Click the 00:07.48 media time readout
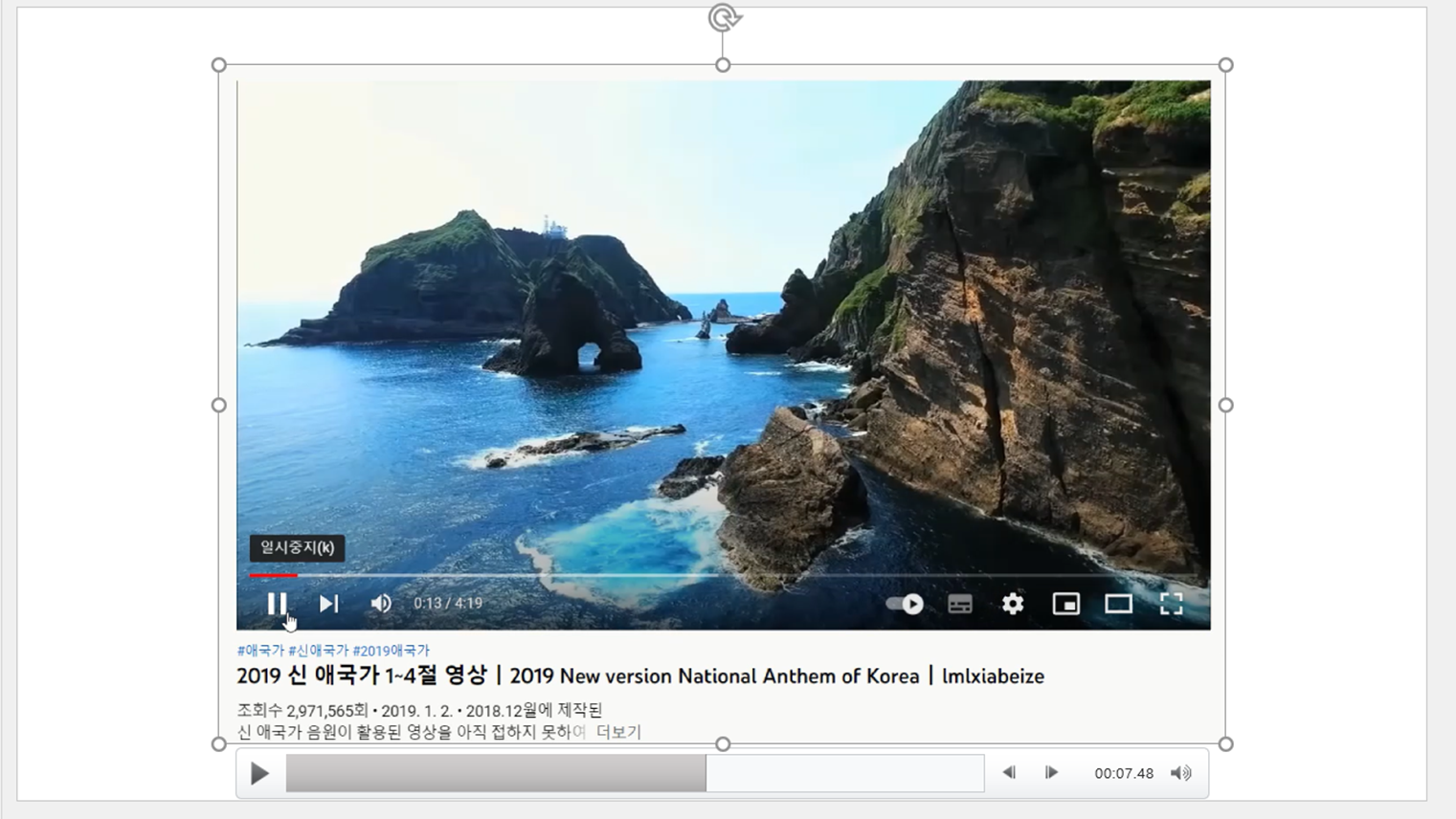This screenshot has width=1456, height=819. click(1124, 773)
